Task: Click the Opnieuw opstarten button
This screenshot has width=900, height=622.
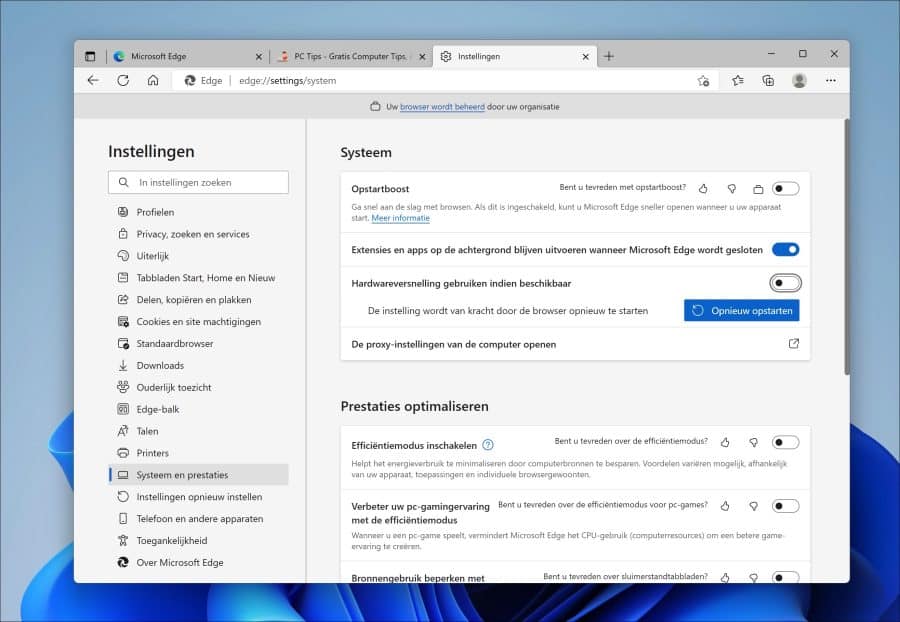Action: (x=742, y=310)
